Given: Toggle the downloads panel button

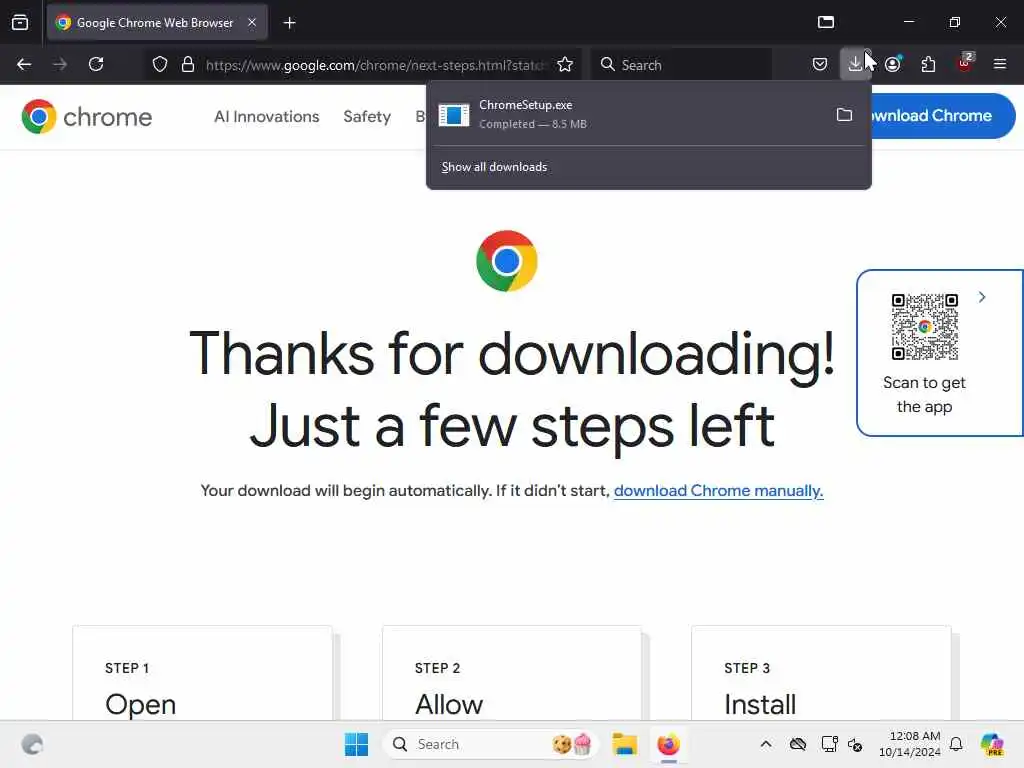Looking at the screenshot, I should tap(855, 64).
